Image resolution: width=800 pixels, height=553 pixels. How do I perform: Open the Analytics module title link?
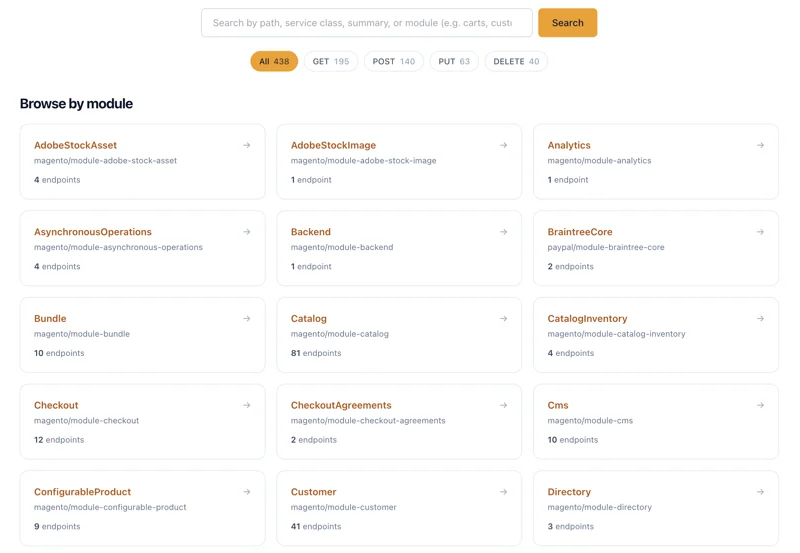[569, 145]
